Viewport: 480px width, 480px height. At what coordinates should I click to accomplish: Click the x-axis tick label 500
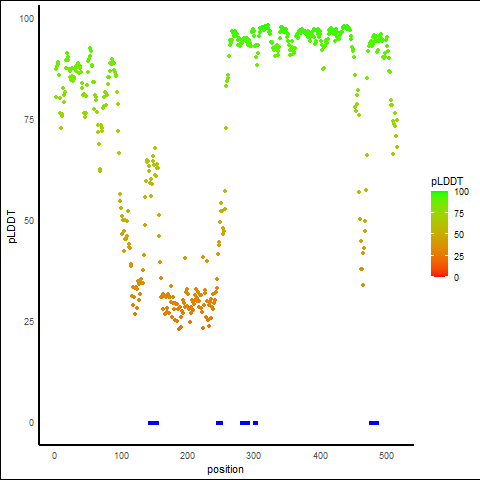click(x=387, y=455)
